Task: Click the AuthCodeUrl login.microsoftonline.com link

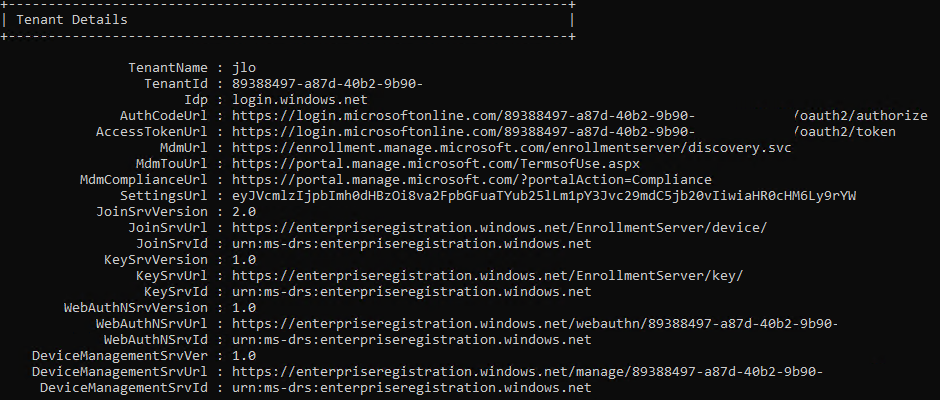Action: click(580, 116)
